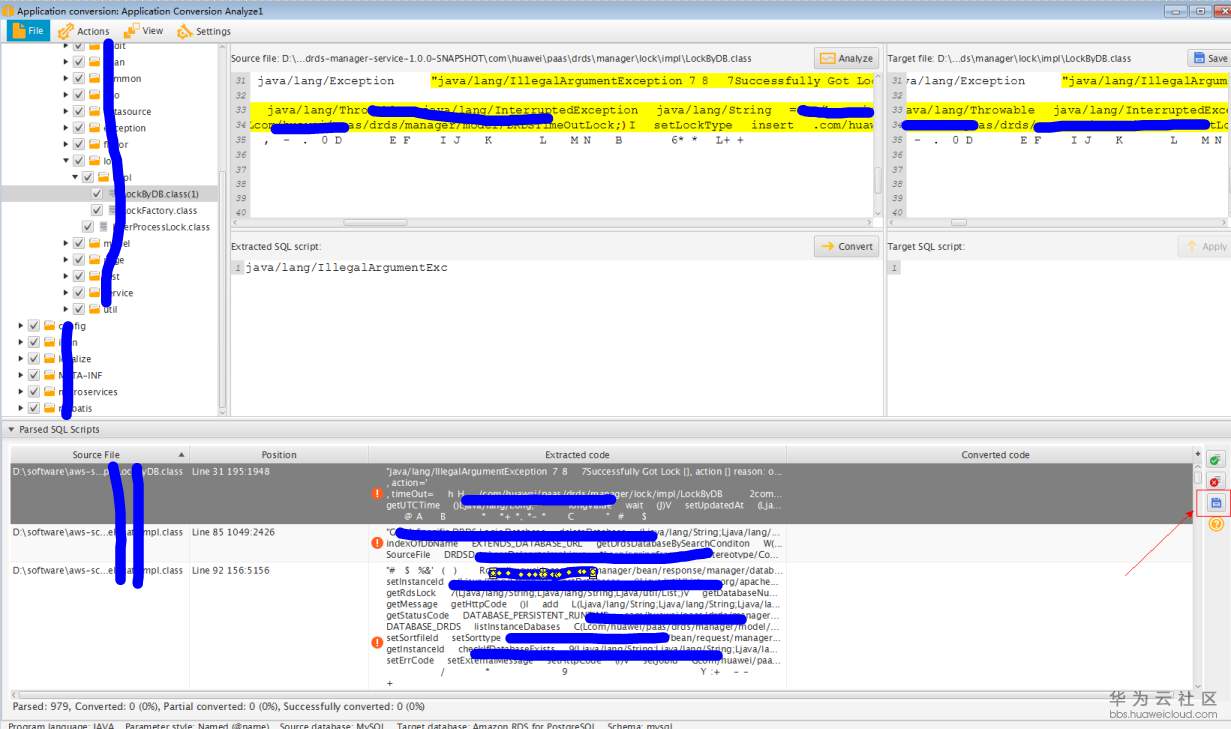Expand the META-INF folder
Screen dimensions: 1231x729
pyautogui.click(x=22, y=375)
